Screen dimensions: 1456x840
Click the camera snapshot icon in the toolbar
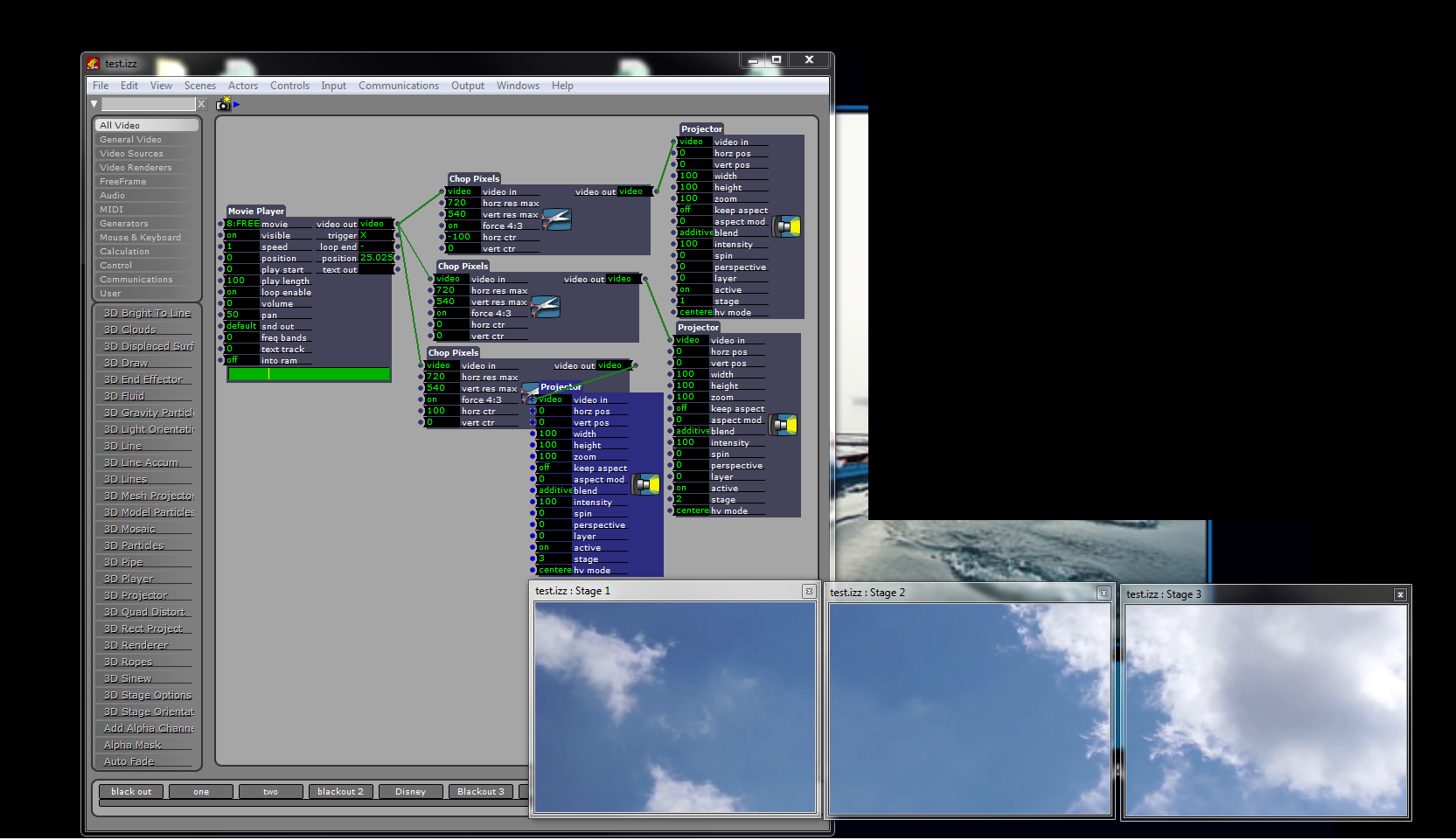pyautogui.click(x=224, y=103)
